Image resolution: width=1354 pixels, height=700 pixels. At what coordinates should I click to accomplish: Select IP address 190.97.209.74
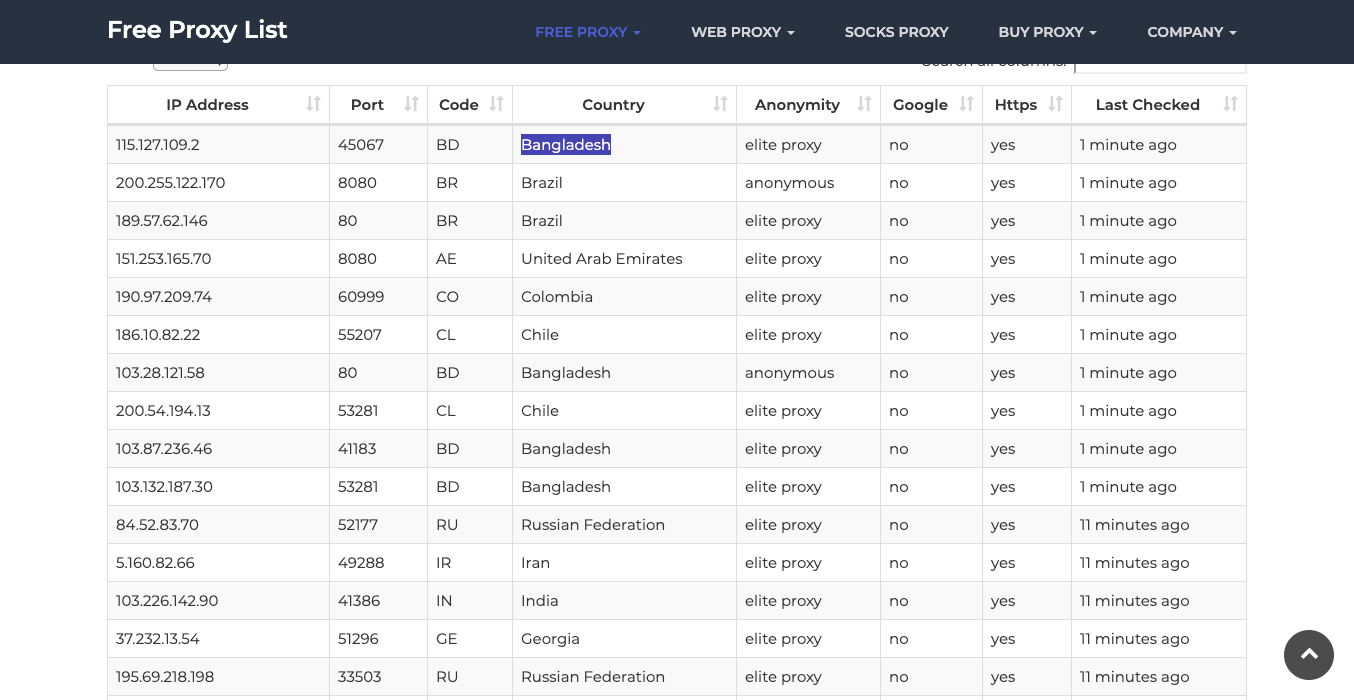164,297
